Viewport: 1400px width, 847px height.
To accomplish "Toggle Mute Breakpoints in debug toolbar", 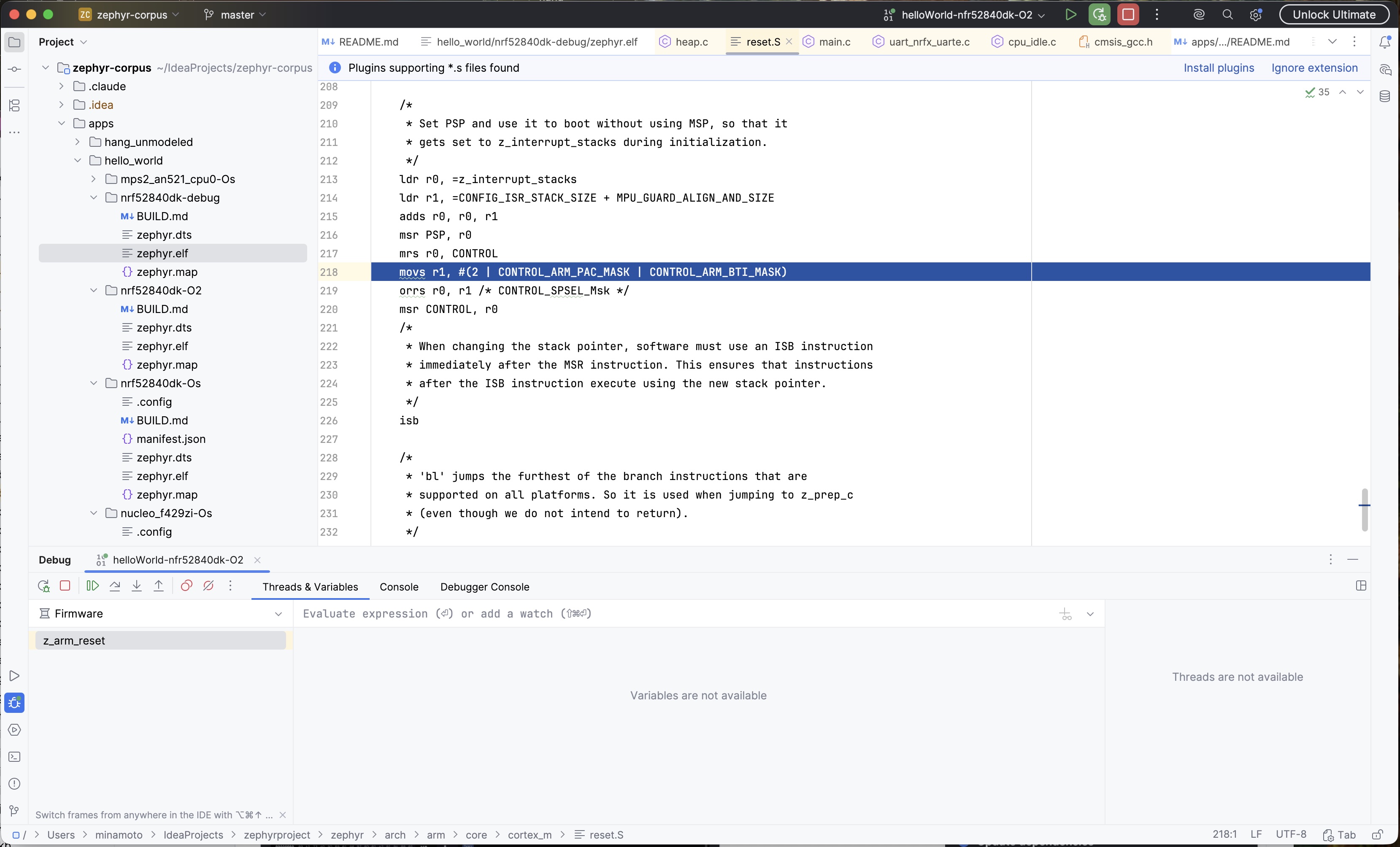I will (x=208, y=585).
